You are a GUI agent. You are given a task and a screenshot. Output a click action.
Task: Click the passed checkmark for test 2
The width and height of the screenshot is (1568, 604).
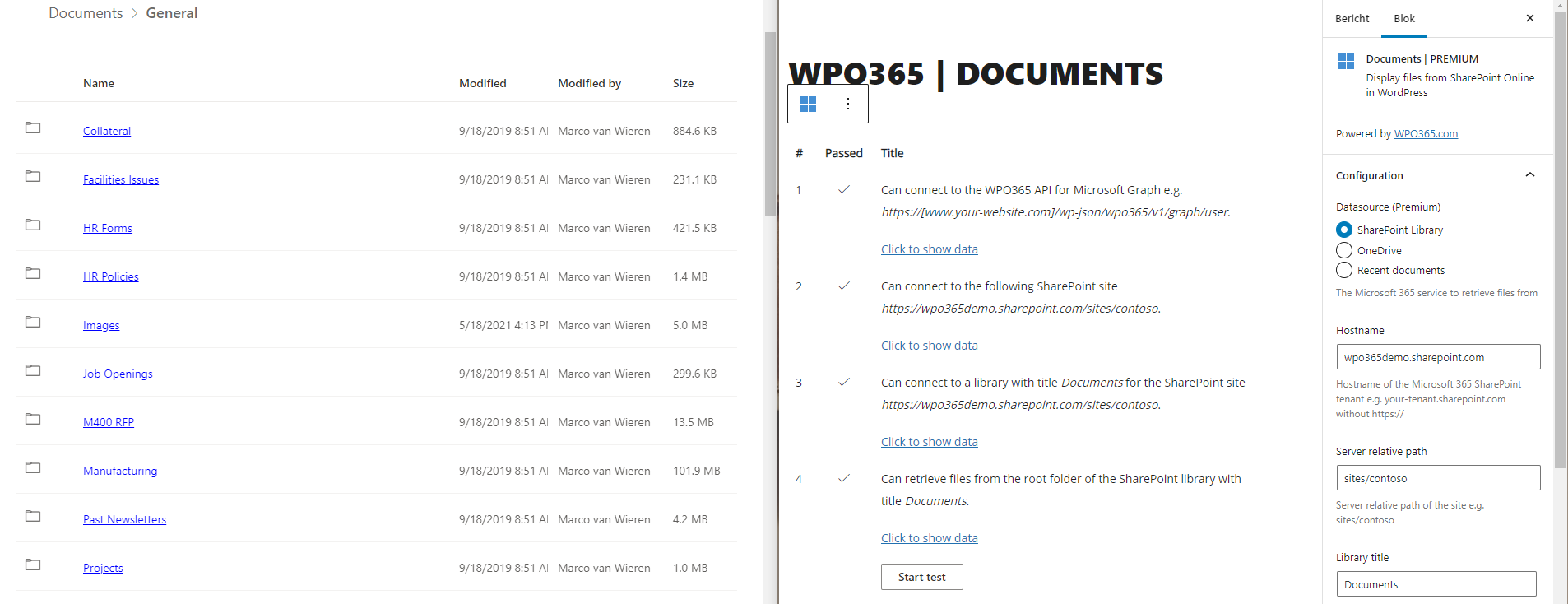pos(844,286)
